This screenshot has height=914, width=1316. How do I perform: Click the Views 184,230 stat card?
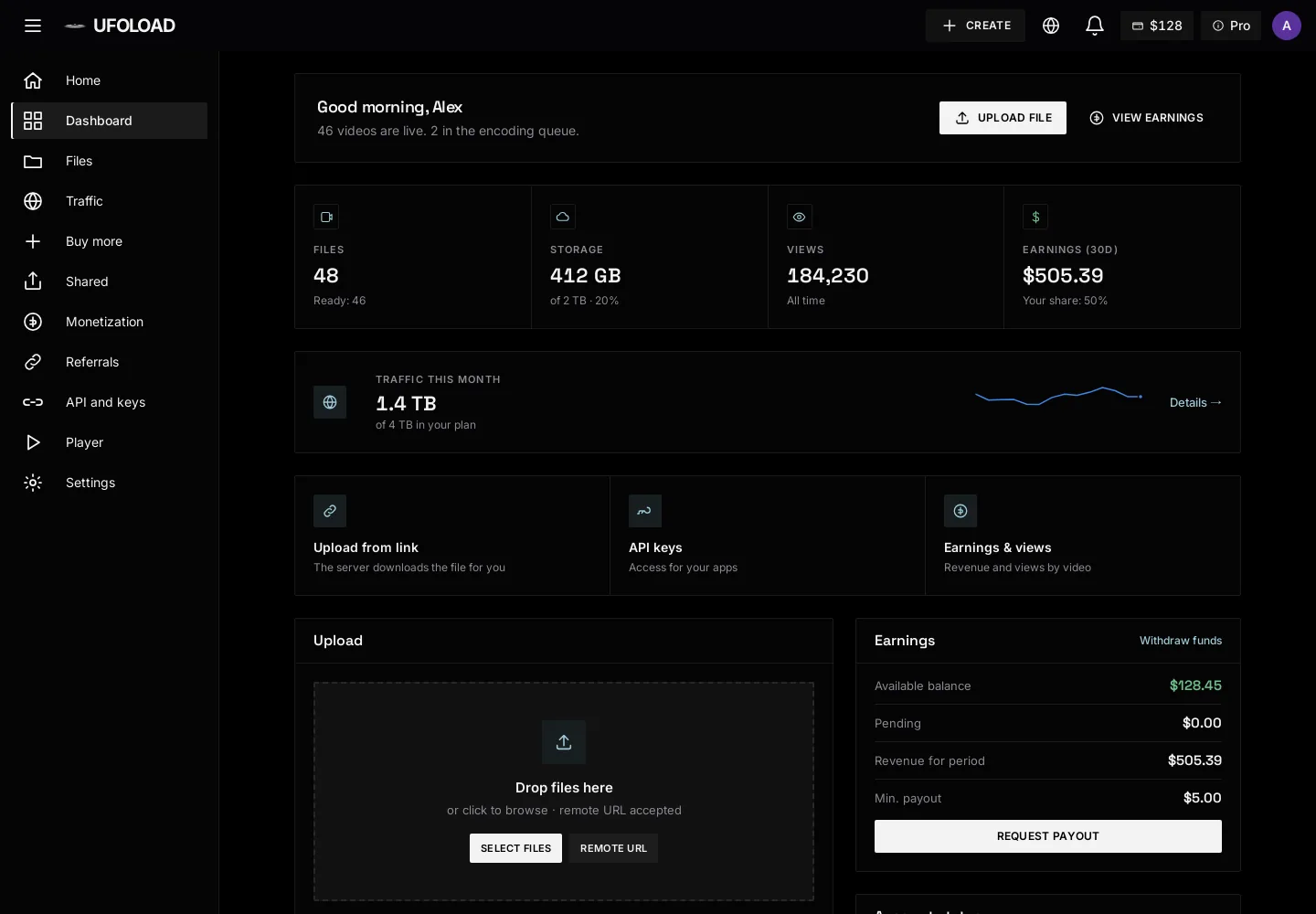(x=886, y=257)
